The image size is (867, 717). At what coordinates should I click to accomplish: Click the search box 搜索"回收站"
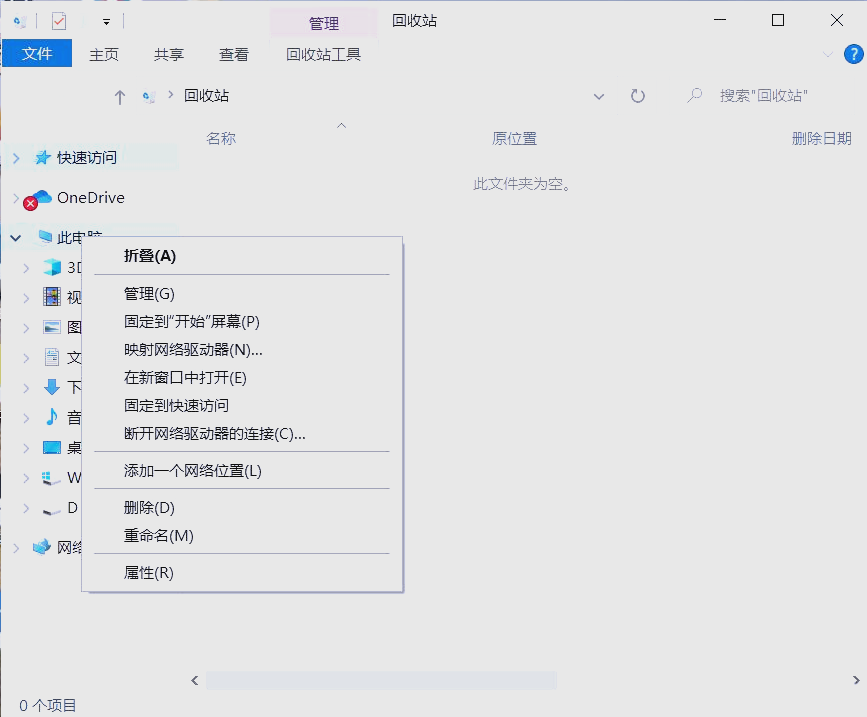click(x=764, y=96)
